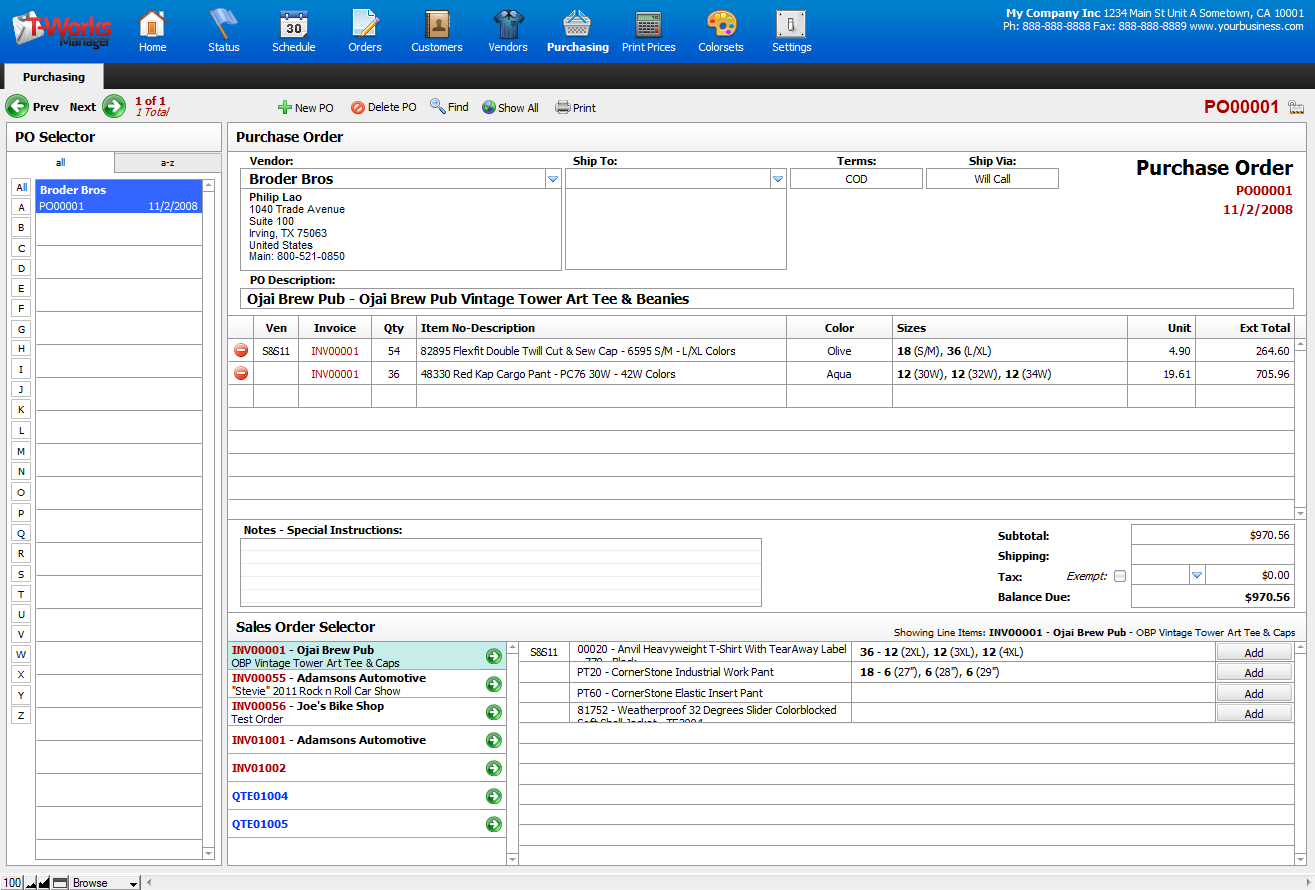Click Show All in the toolbar

pyautogui.click(x=510, y=107)
